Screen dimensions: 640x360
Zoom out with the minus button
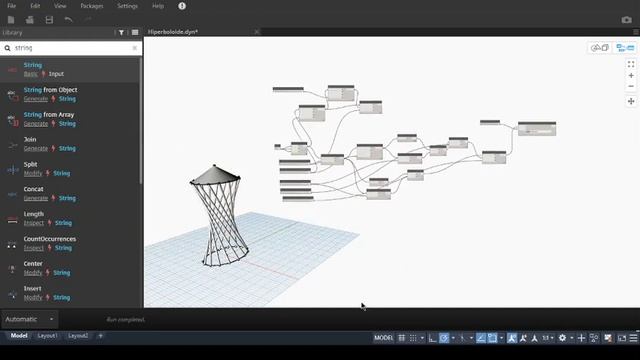click(x=631, y=86)
